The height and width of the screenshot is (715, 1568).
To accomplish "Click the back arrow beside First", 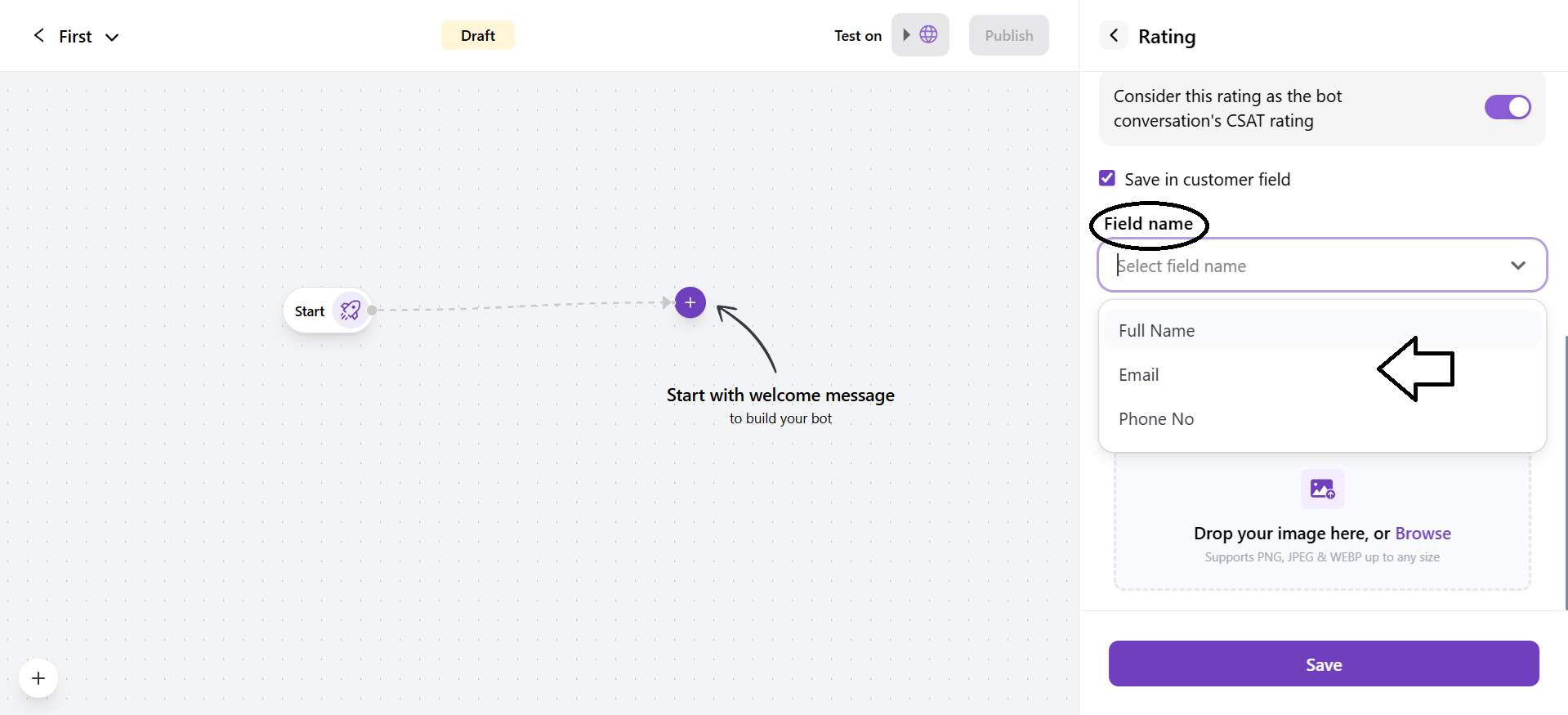I will coord(38,35).
